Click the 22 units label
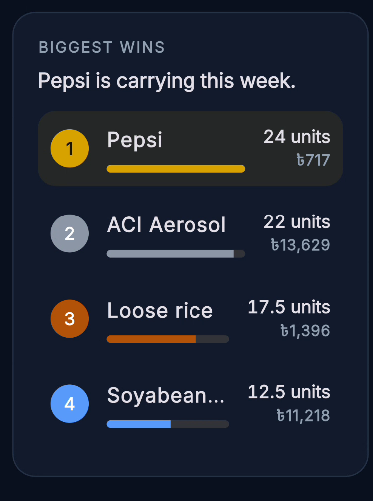Viewport: 373px width, 501px height. [x=297, y=222]
